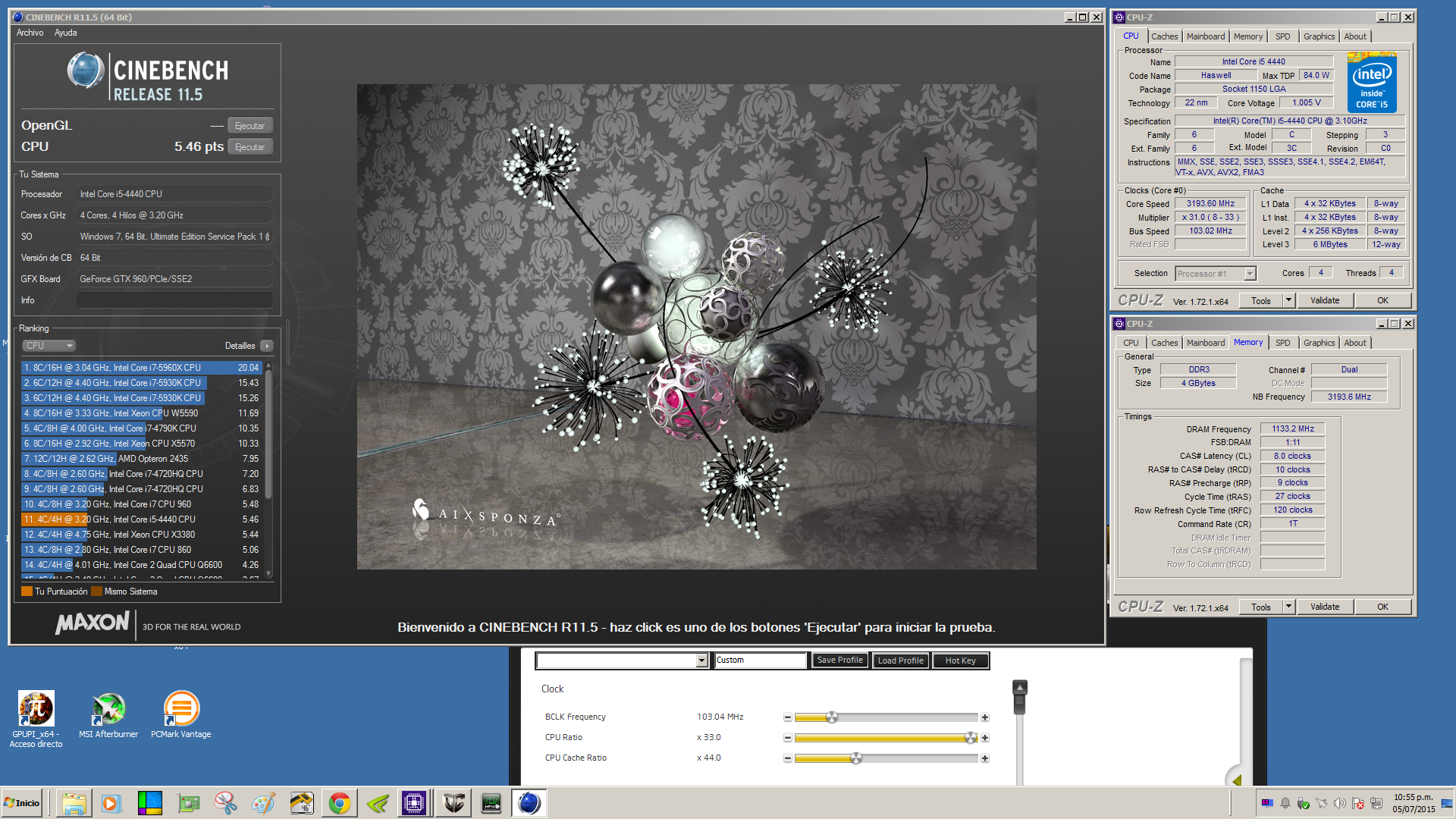Open the TUF shield taskbar icon
Image resolution: width=1456 pixels, height=819 pixels.
pyautogui.click(x=453, y=803)
